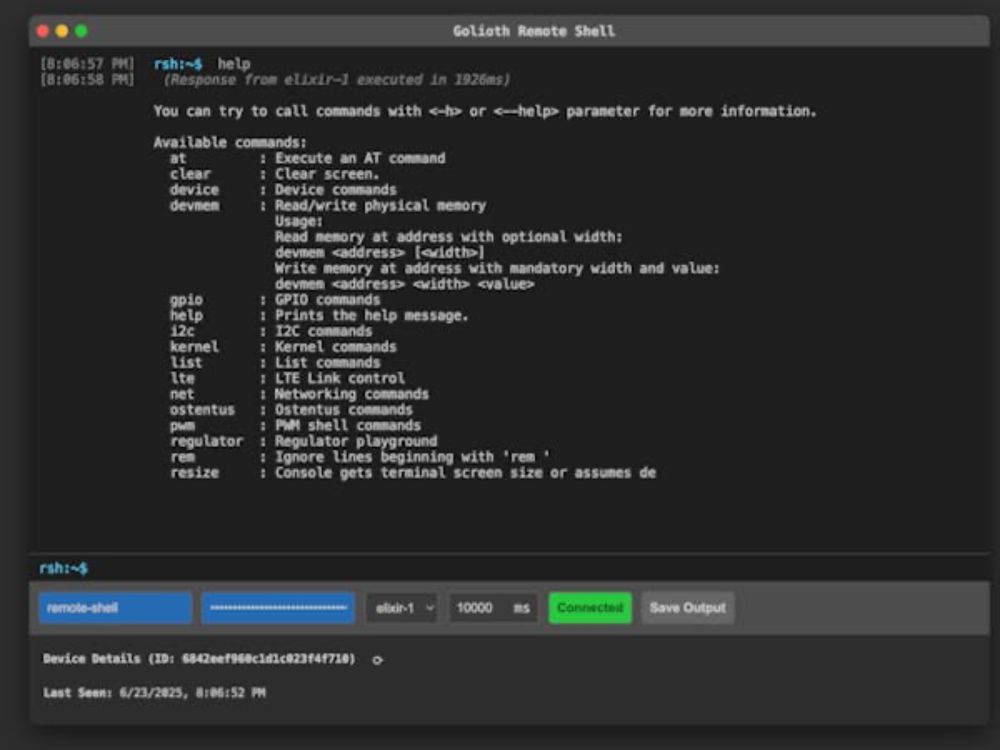The width and height of the screenshot is (1000, 750).
Task: Click the 'device' command name
Action: tap(194, 189)
